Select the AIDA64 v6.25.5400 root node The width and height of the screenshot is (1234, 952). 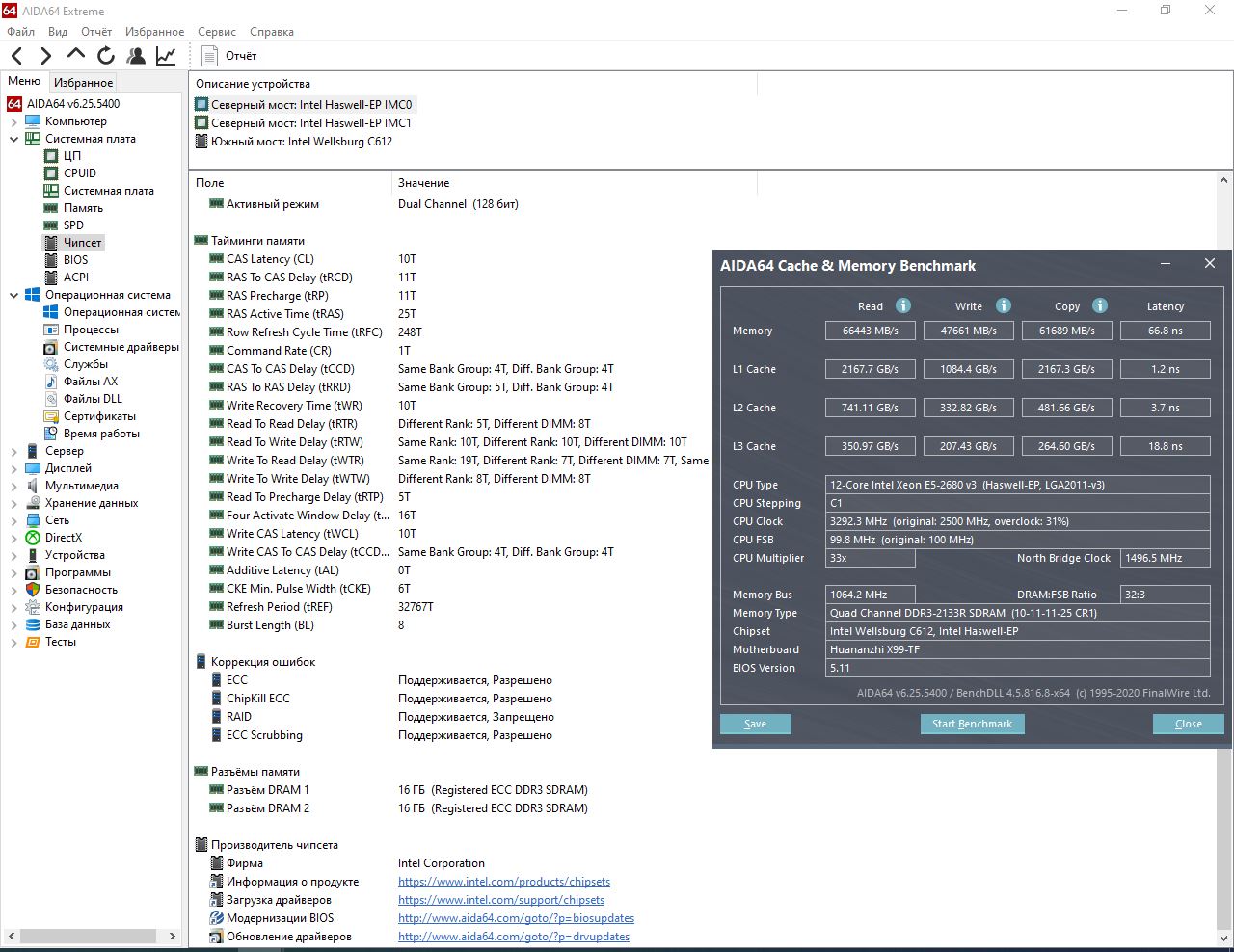(73, 104)
